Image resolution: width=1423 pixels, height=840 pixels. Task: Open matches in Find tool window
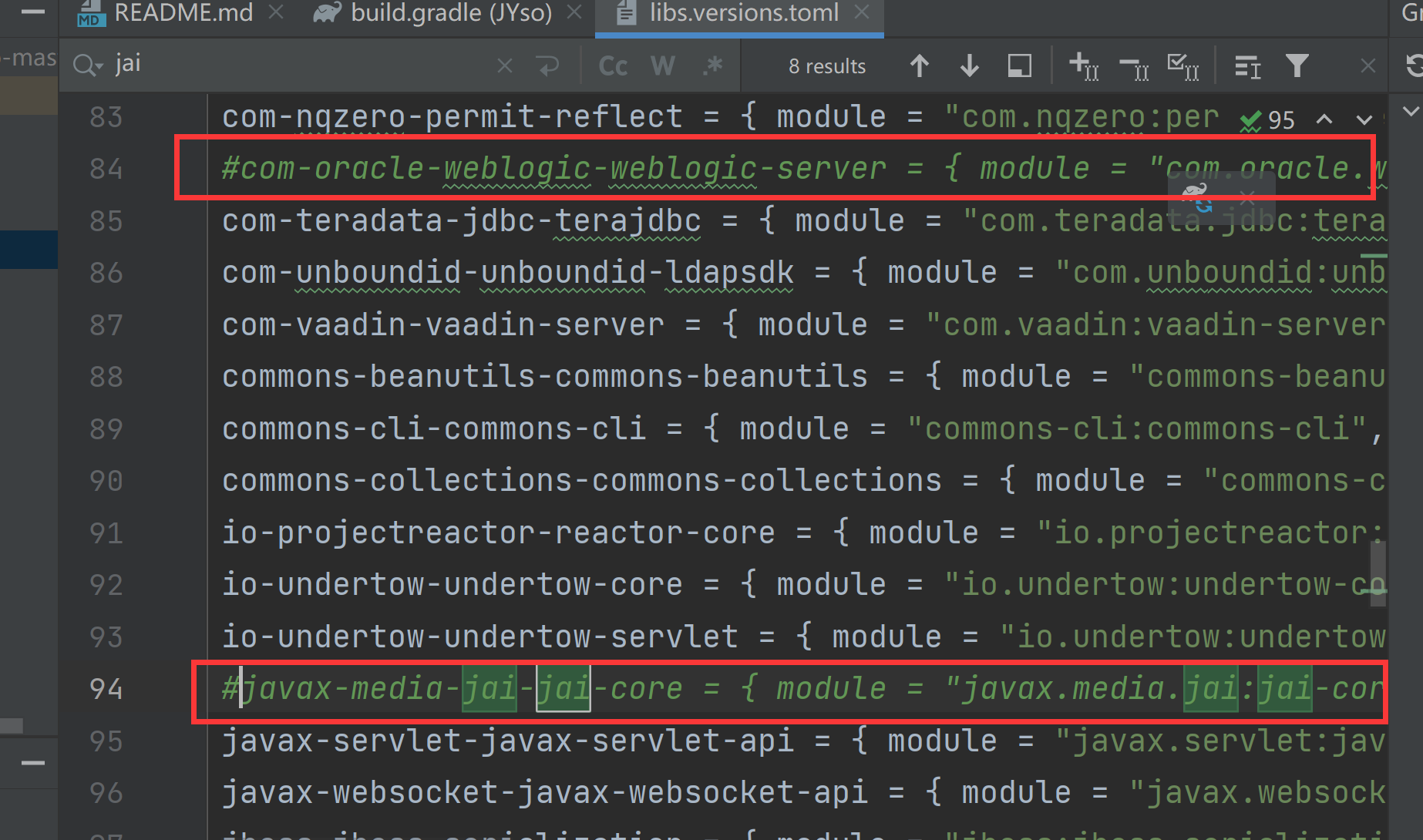point(1247,66)
